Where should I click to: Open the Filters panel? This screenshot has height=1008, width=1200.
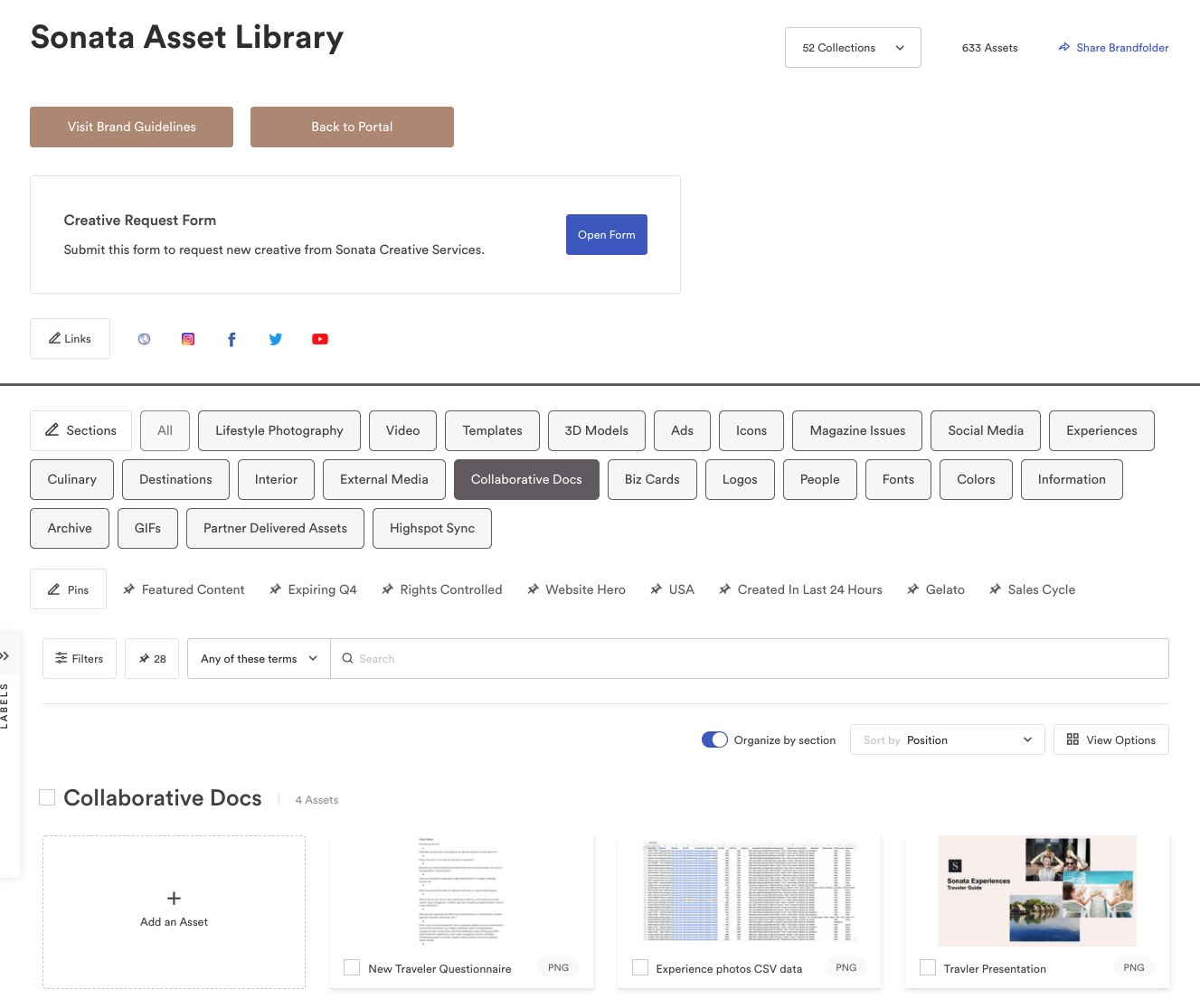80,659
